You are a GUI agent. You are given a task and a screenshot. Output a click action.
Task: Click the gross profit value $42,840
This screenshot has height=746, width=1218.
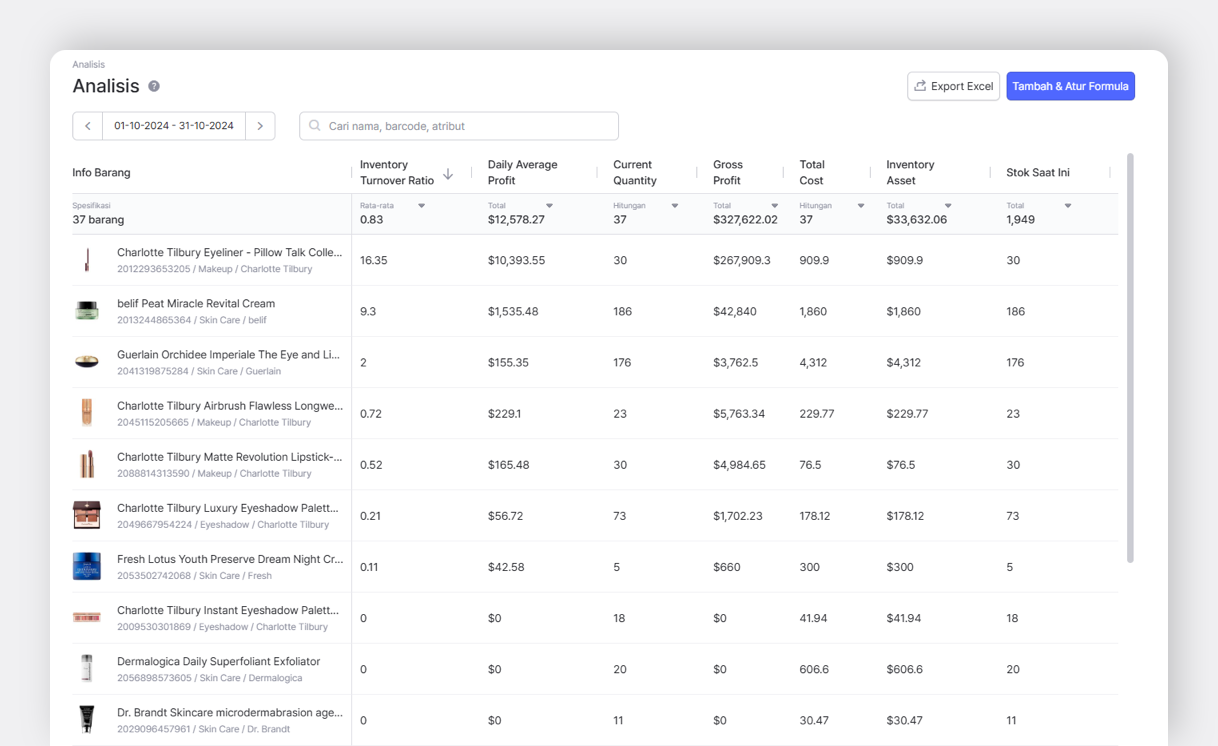(x=735, y=311)
